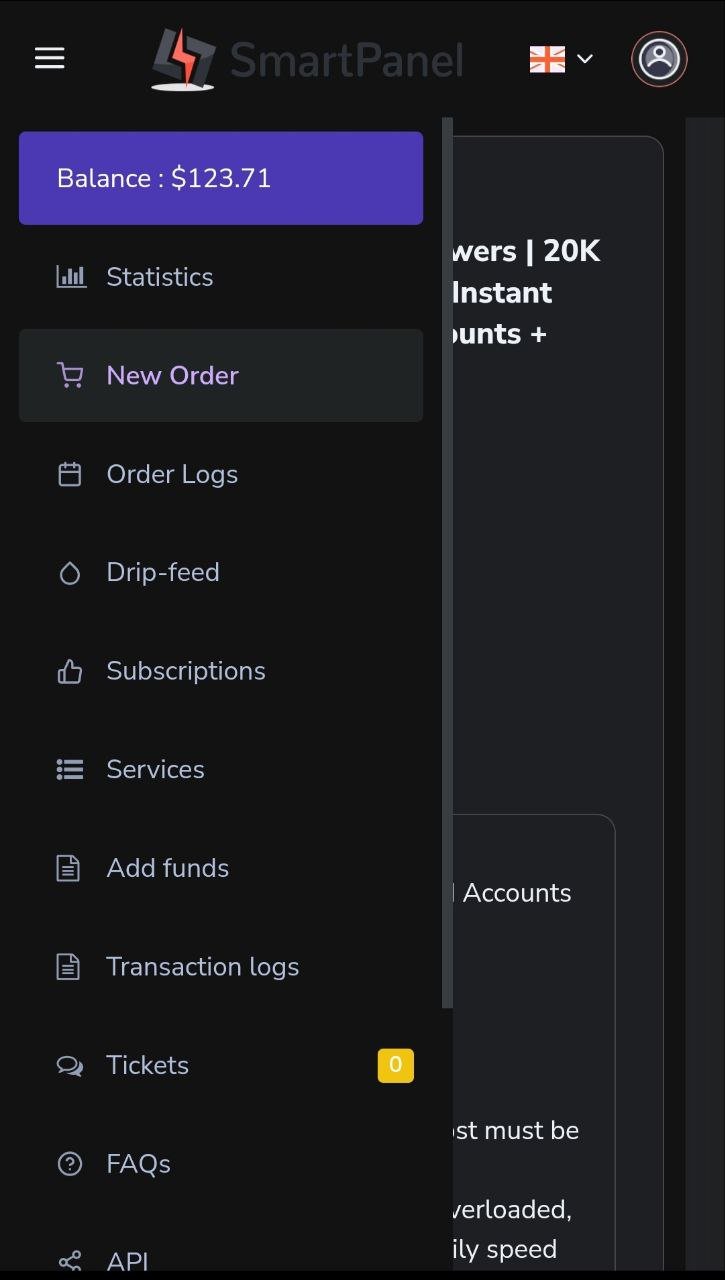The width and height of the screenshot is (725, 1280).
Task: Open the Tickets menu item
Action: coord(148,1065)
